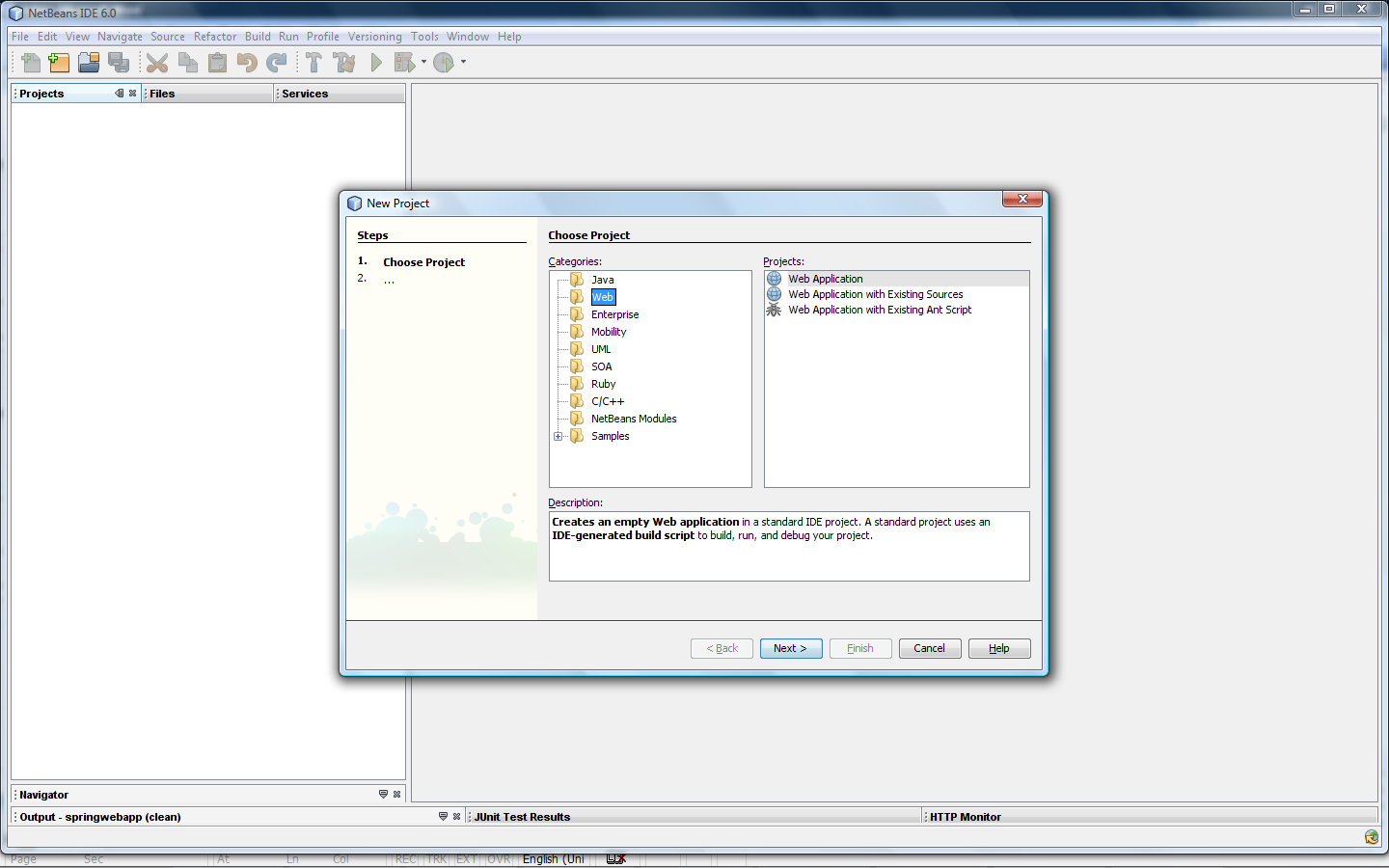Click the Save All toolbar icon
The image size is (1389, 868).
click(119, 63)
